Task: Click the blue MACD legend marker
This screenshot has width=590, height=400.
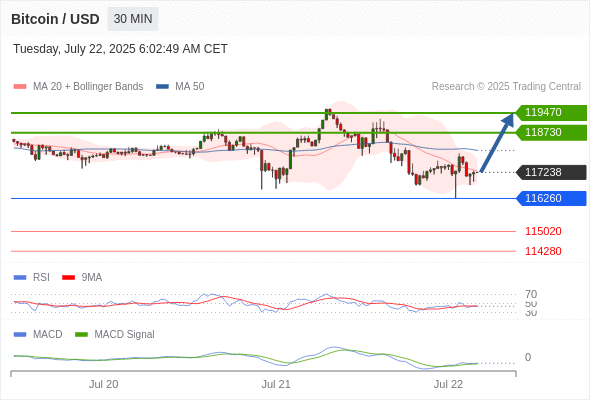Action: (20, 335)
